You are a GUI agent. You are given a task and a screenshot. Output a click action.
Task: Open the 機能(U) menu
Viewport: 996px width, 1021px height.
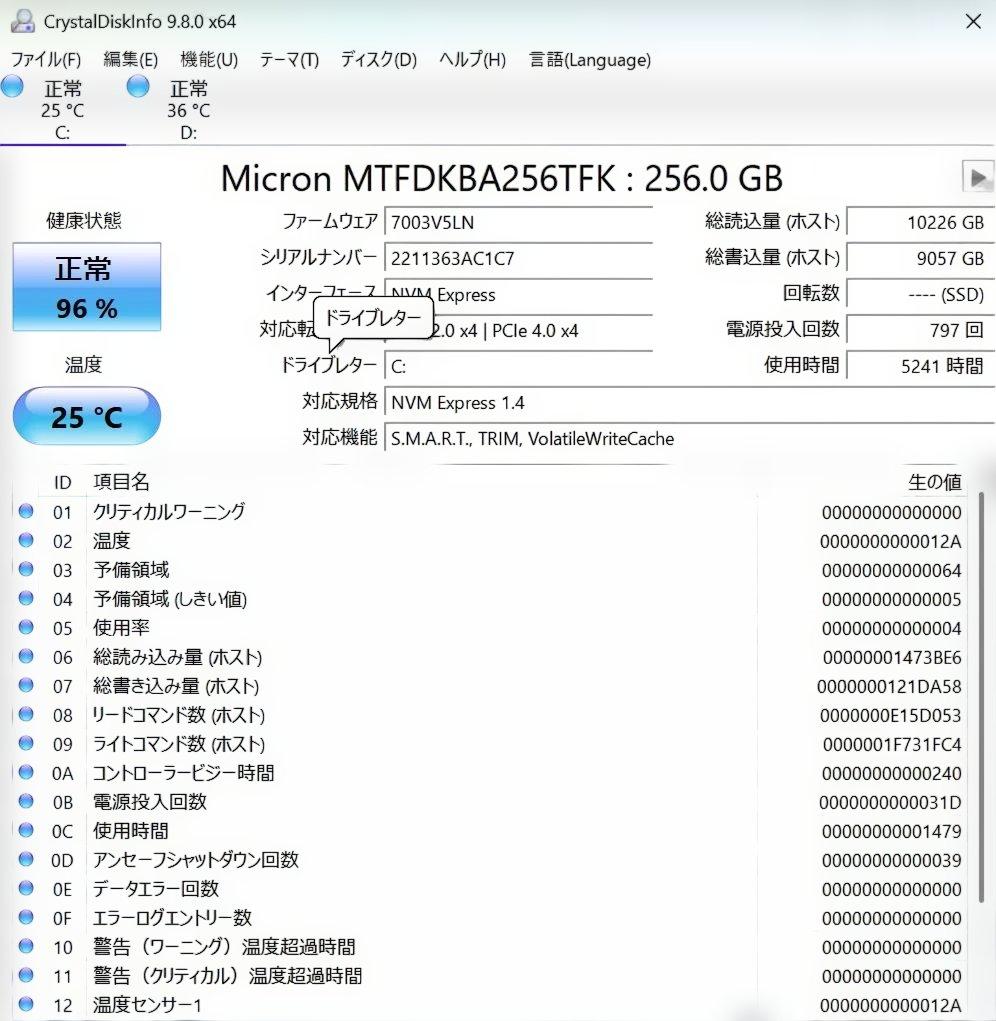(x=209, y=59)
